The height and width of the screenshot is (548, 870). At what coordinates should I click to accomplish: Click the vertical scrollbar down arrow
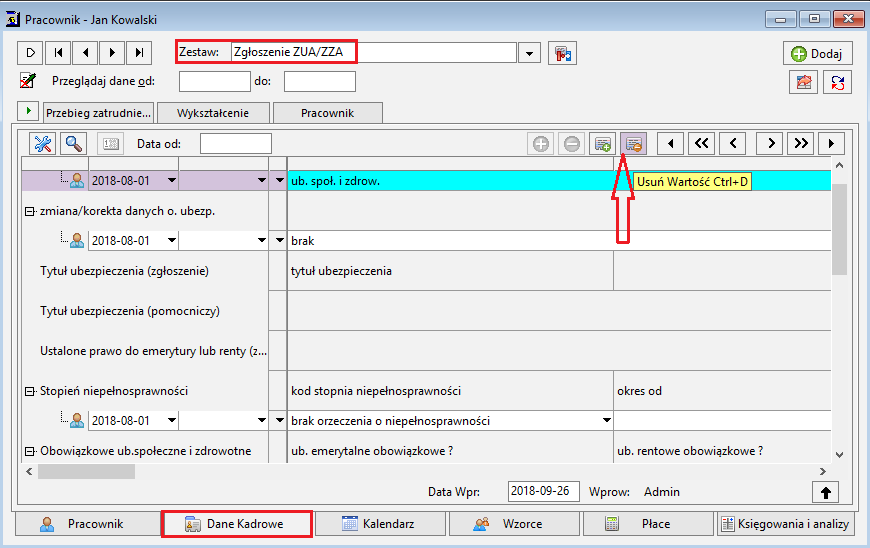click(839, 455)
